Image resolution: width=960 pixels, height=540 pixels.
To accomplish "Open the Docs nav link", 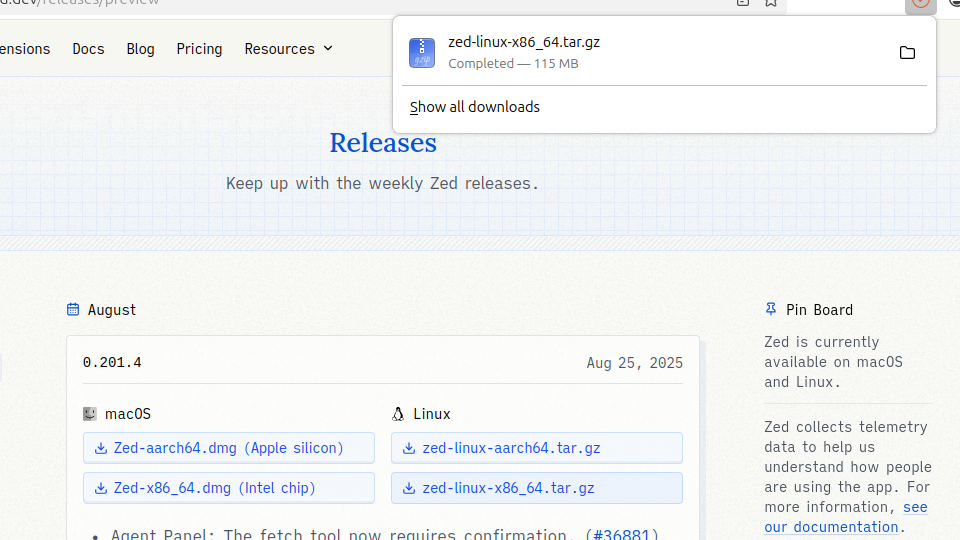I will [x=88, y=49].
